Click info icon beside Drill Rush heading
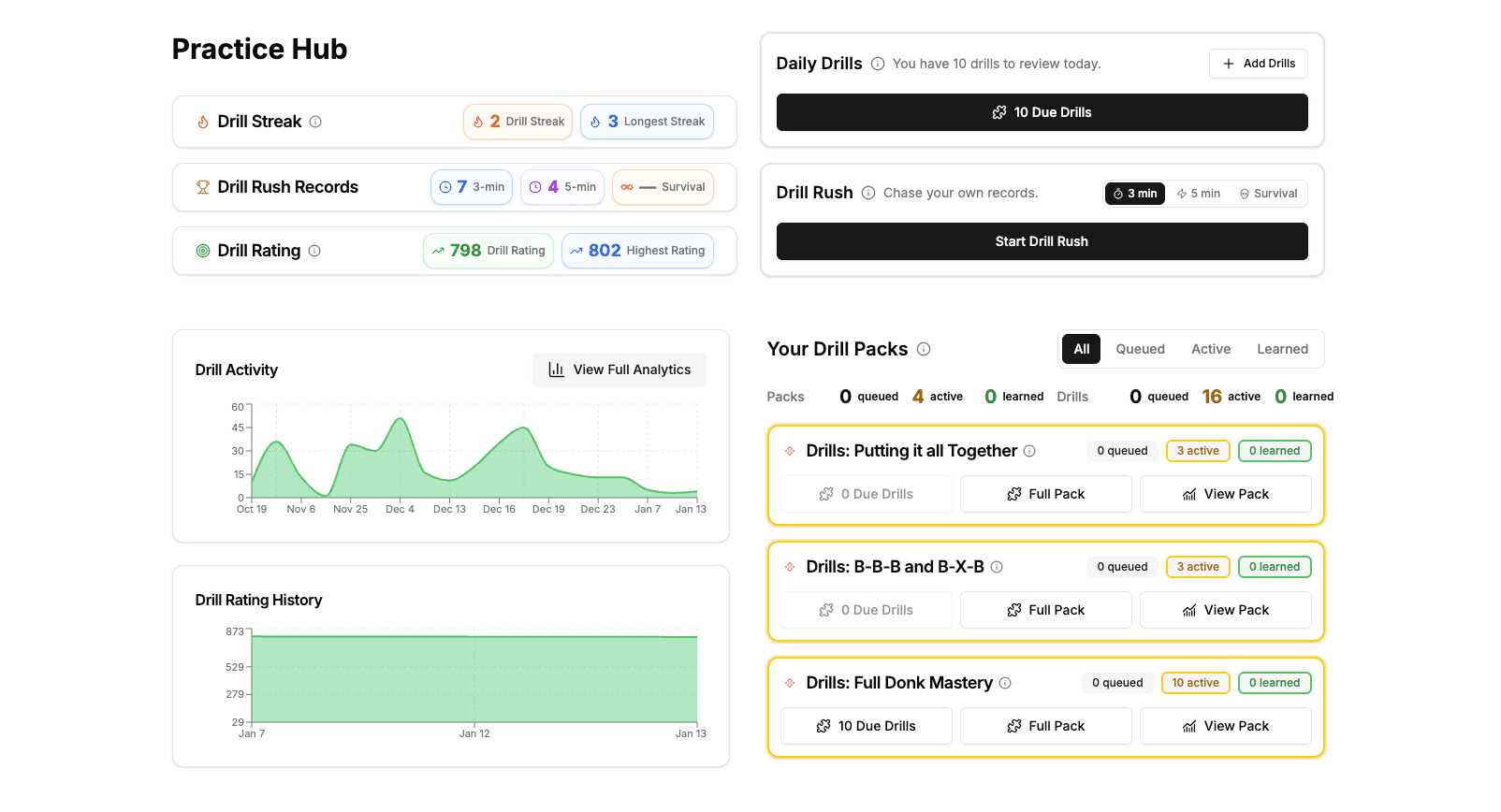This screenshot has width=1501, height=812. click(x=868, y=193)
